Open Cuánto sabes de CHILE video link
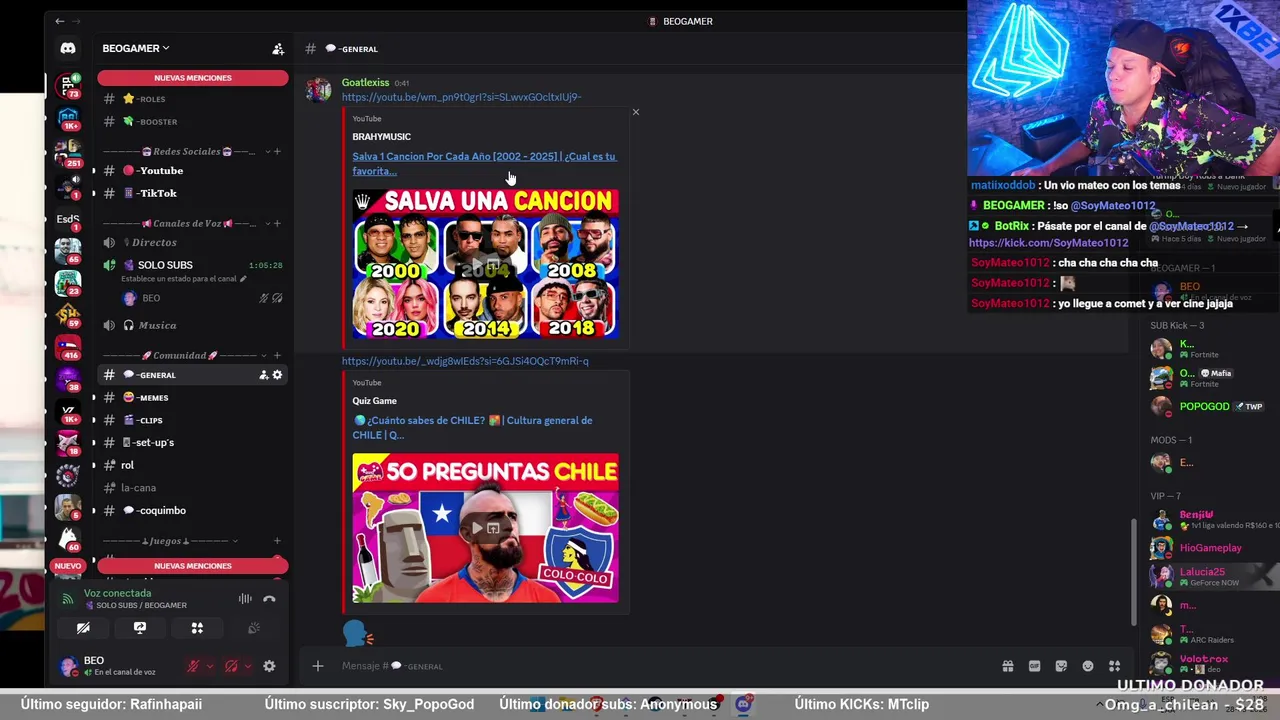1280x720 pixels. (473, 428)
